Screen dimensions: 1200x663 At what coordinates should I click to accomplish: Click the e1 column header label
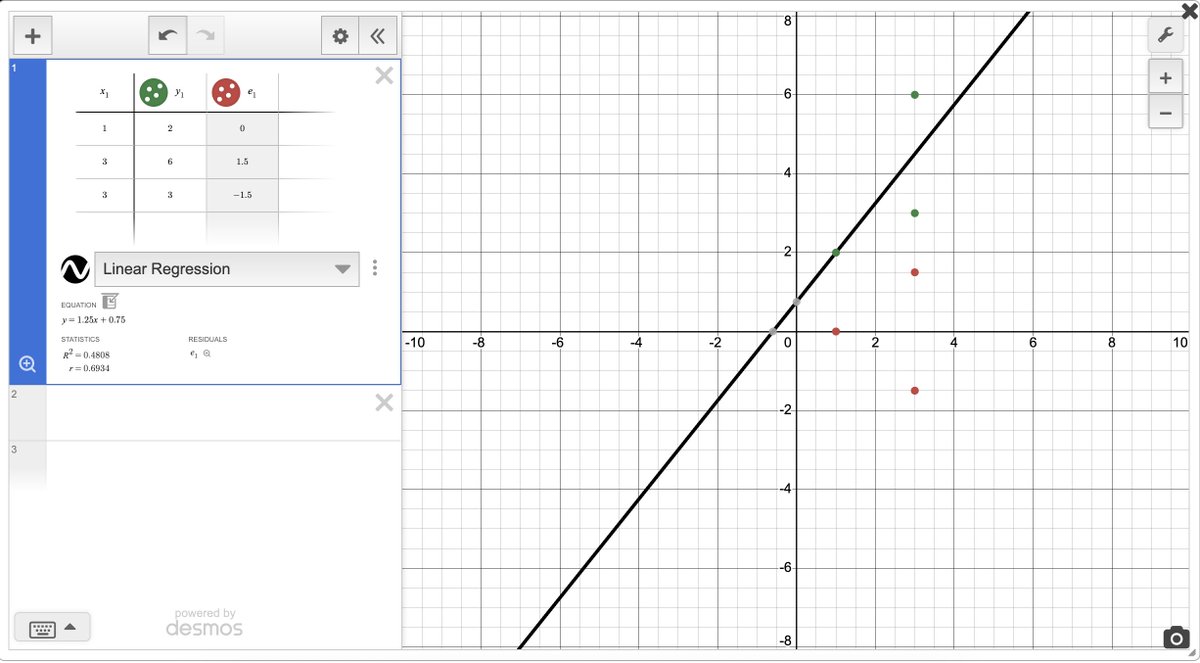pos(251,93)
